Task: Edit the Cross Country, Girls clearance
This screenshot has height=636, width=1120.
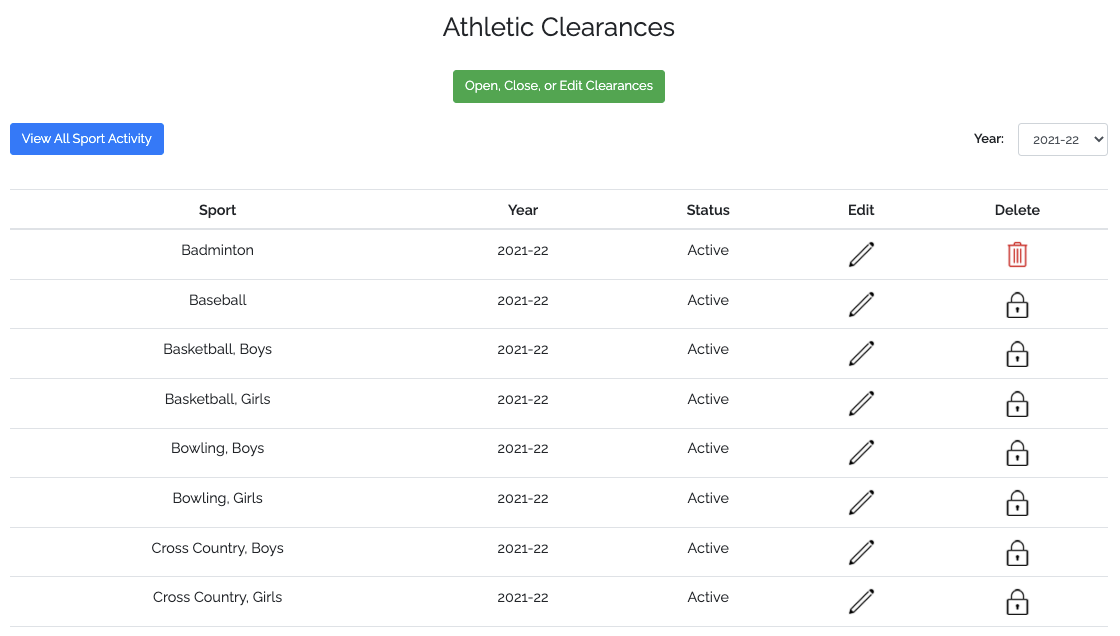Action: pos(861,601)
